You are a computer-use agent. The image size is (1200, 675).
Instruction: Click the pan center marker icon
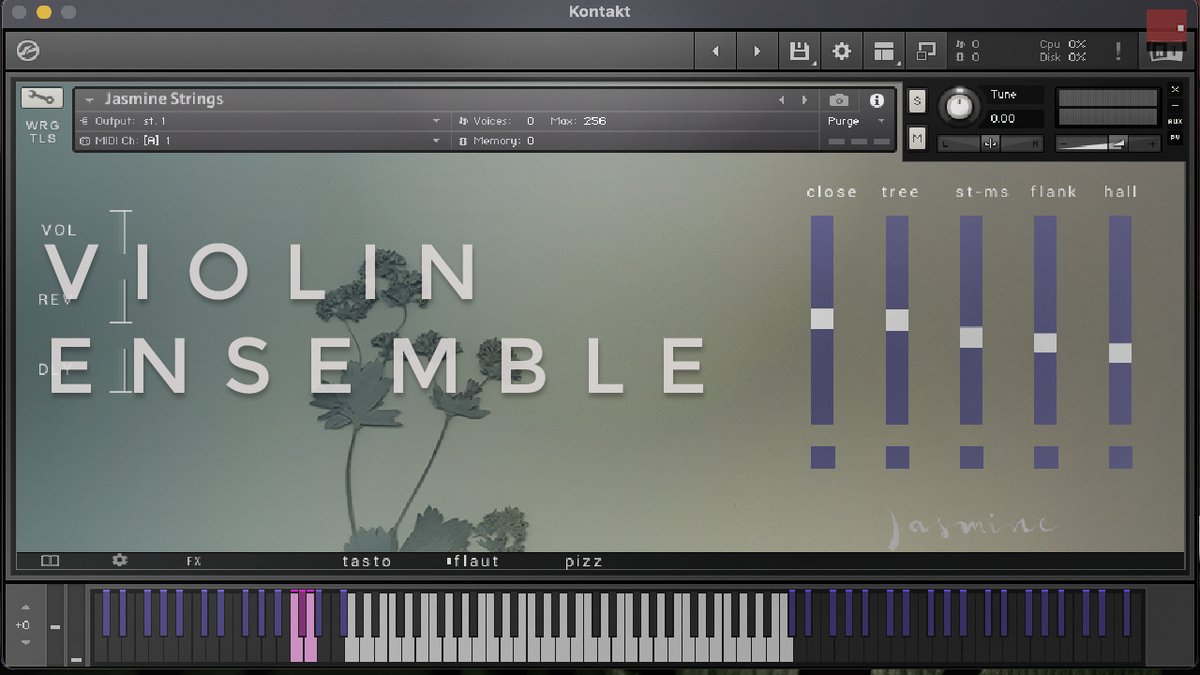pyautogui.click(x=990, y=144)
